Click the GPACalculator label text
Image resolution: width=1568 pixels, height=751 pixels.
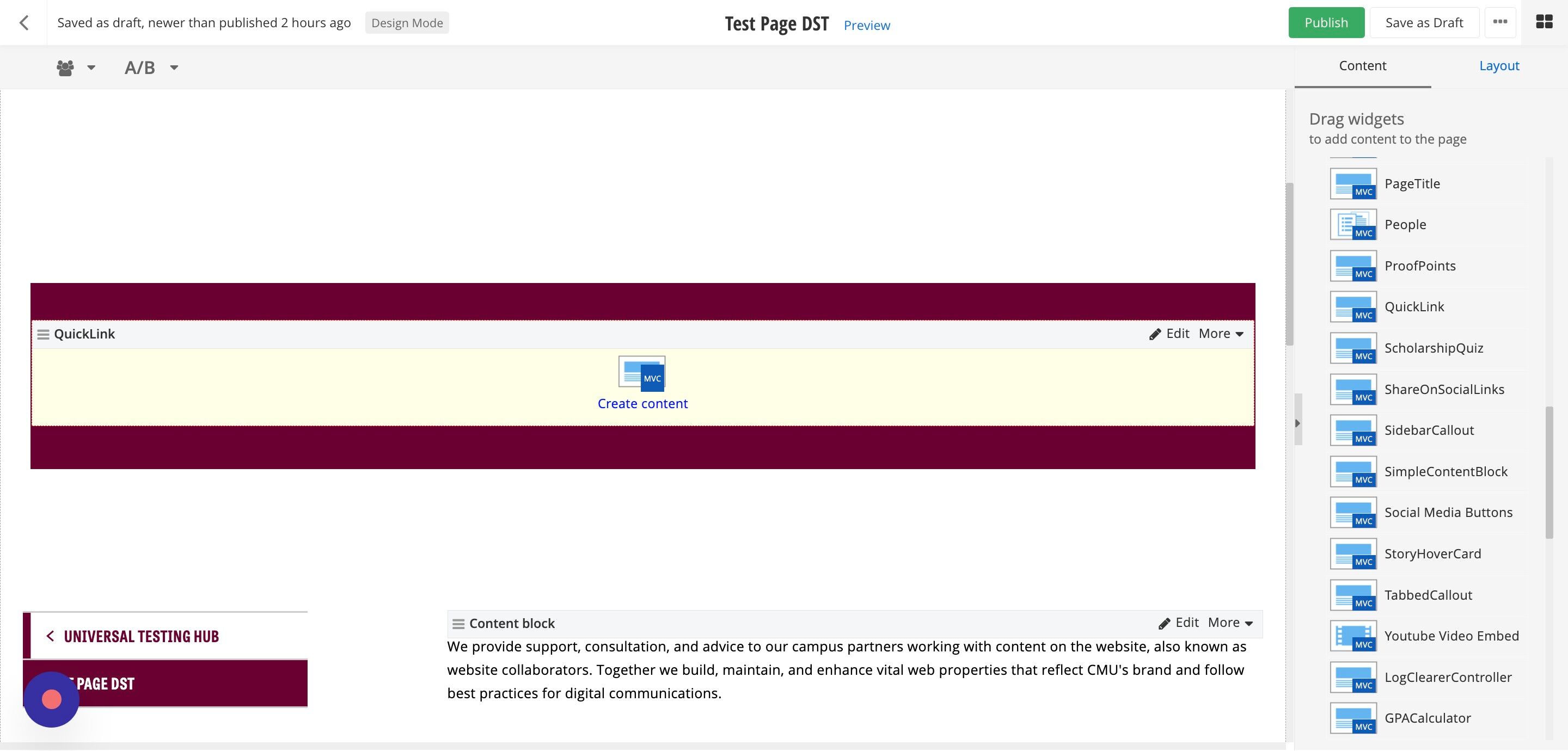(1428, 718)
